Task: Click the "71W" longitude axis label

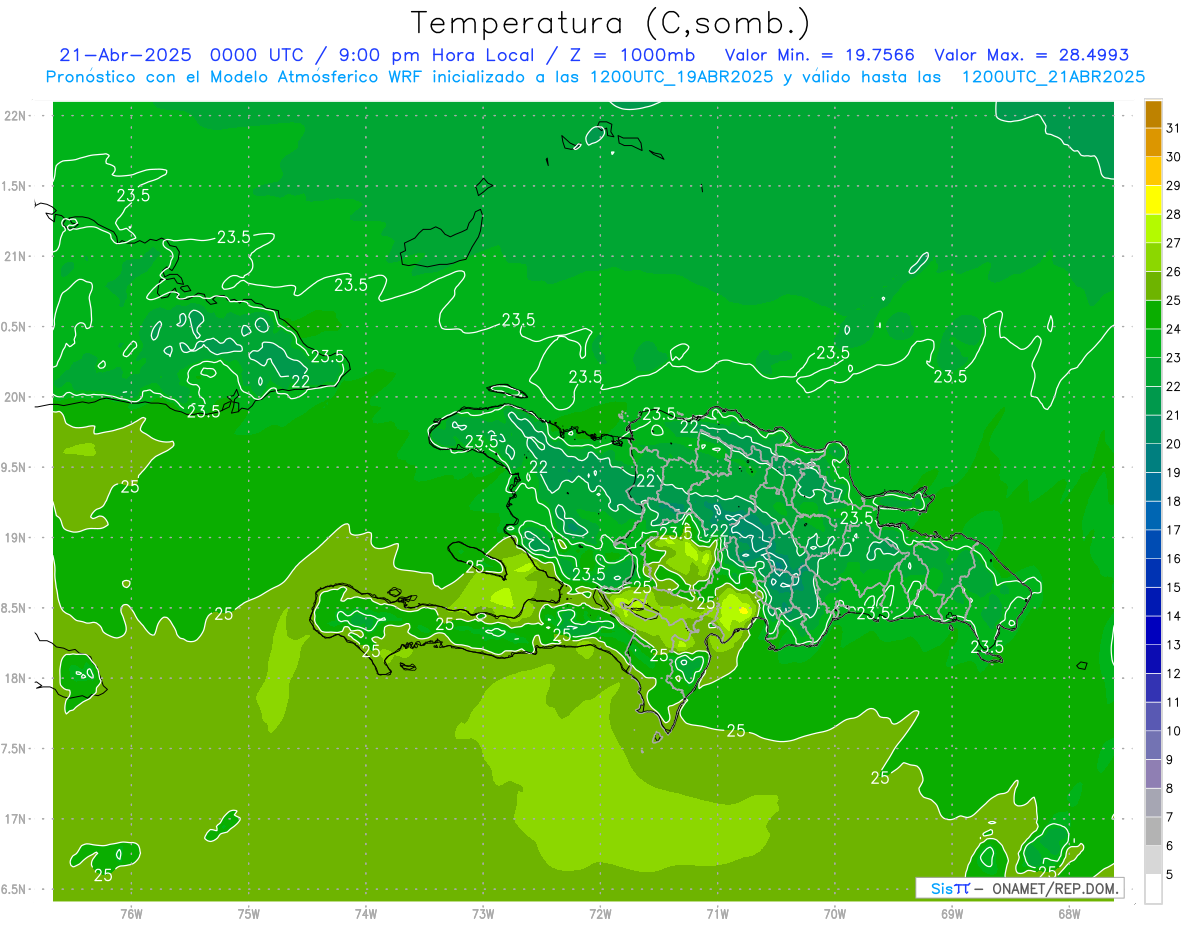Action: pyautogui.click(x=717, y=913)
